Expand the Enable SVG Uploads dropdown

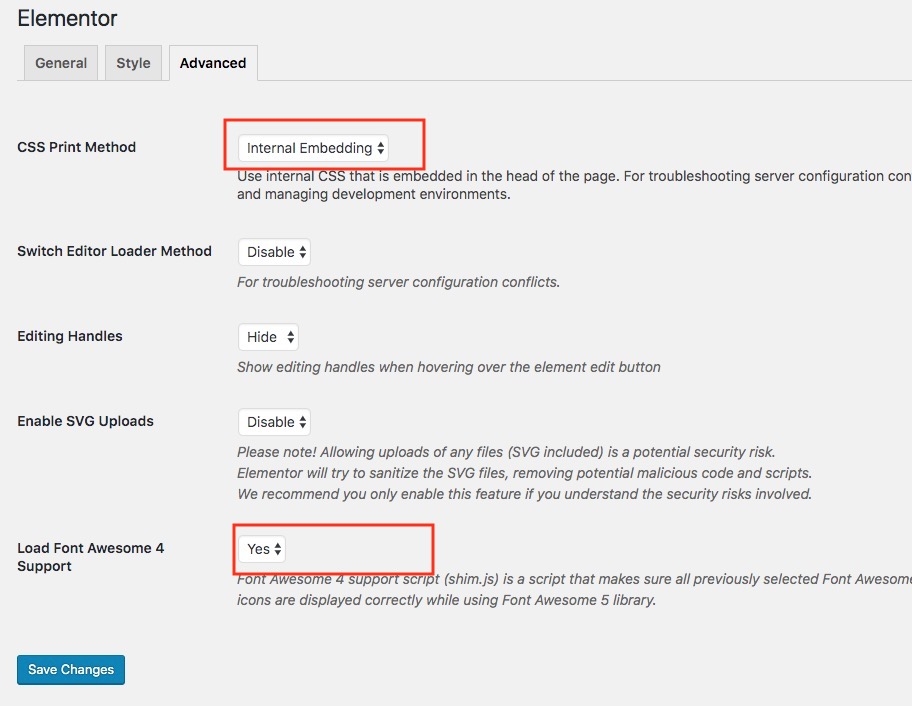pyautogui.click(x=275, y=422)
